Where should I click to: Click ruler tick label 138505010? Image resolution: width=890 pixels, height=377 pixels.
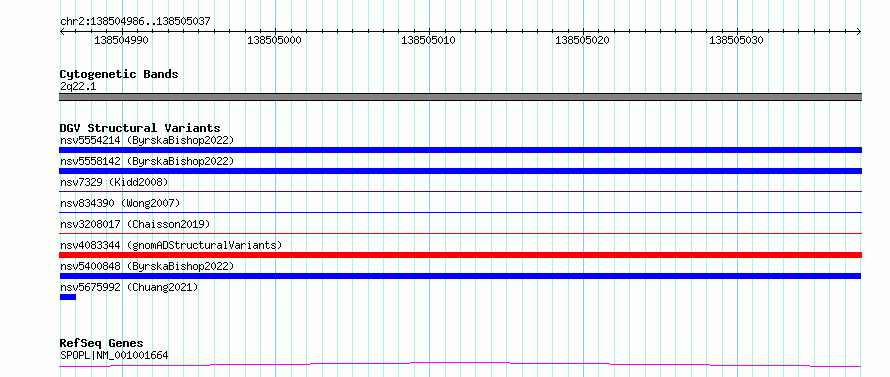(429, 40)
